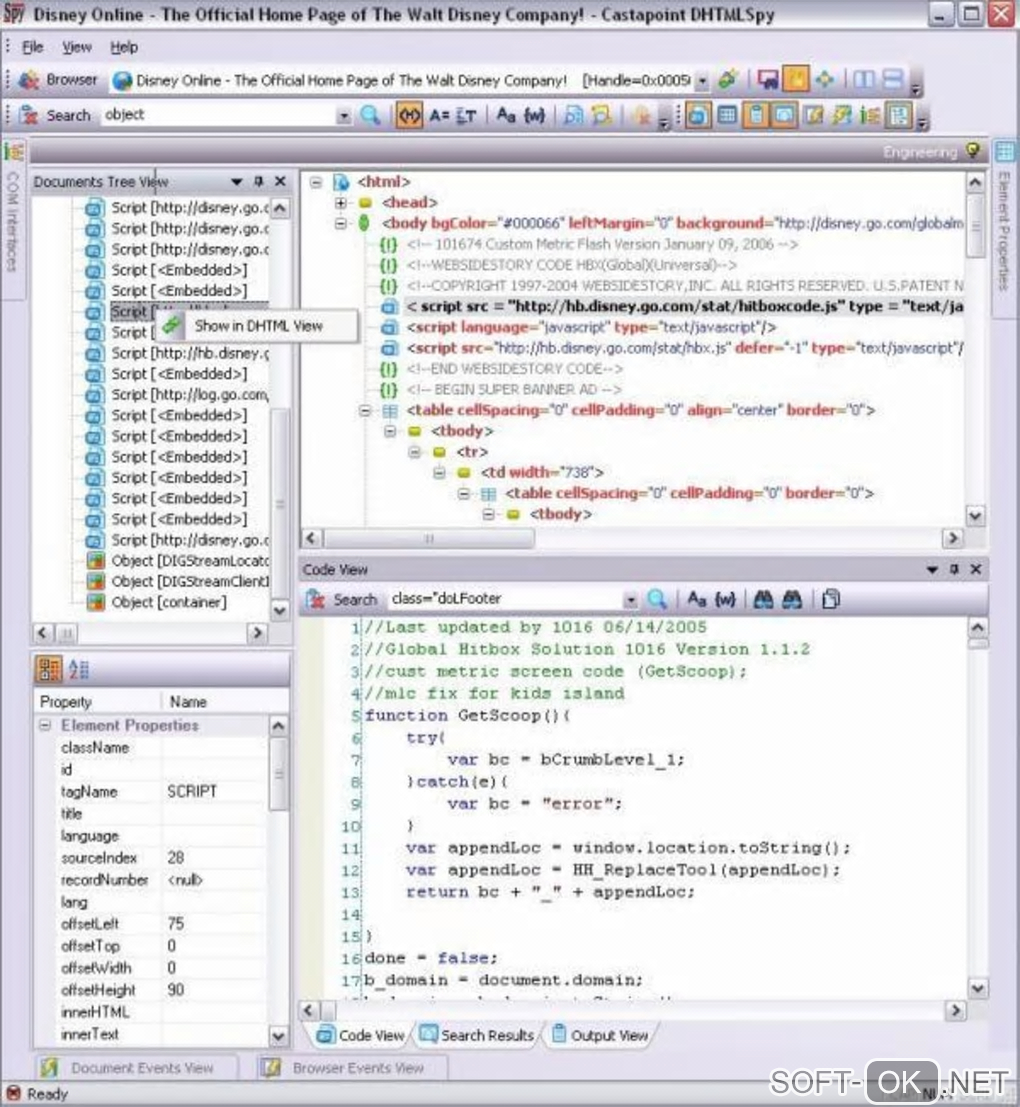Viewport: 1020px width, 1107px height.
Task: Click the categorized properties sort icon
Action: coord(49,669)
